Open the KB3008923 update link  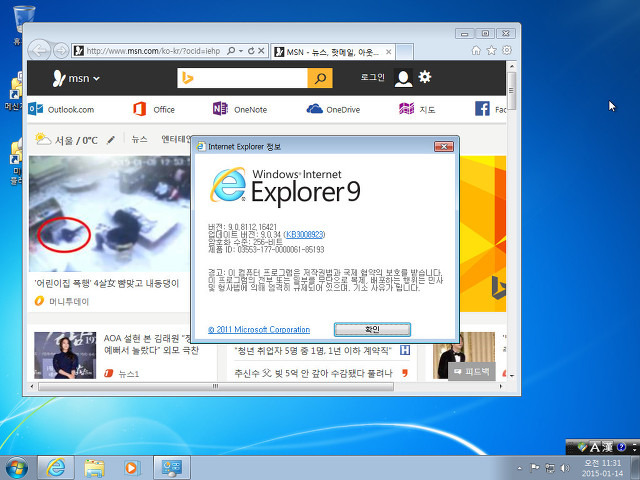coord(304,234)
